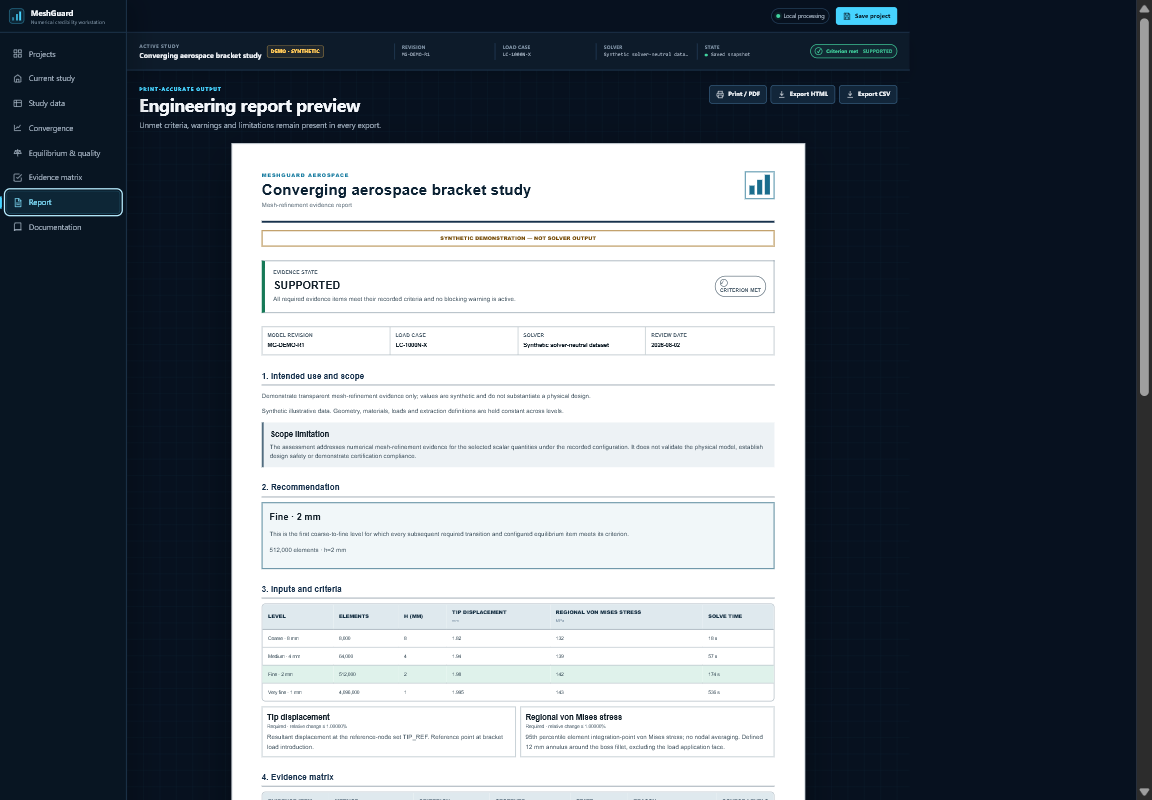Viewport: 1152px width, 800px height.
Task: Click the green dot beside Local processing
Action: pos(778,16)
